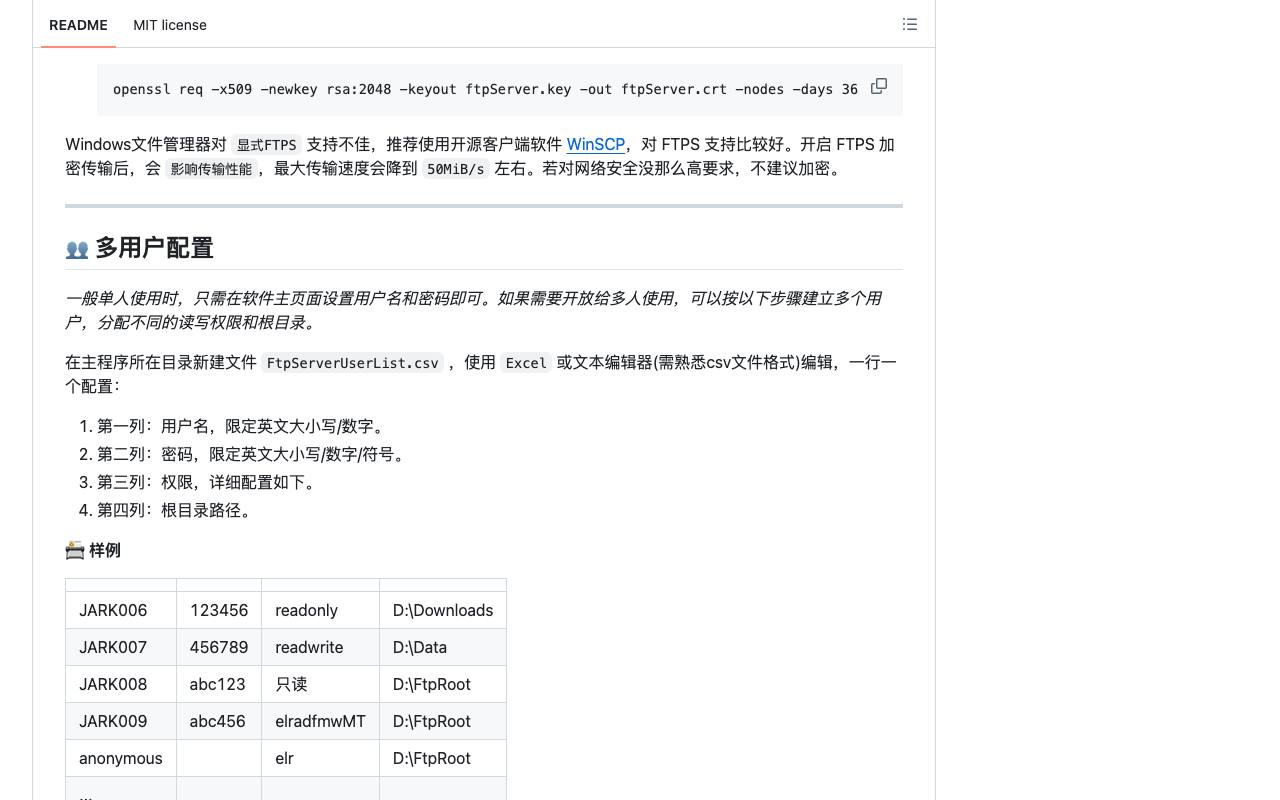Select the 50MiB/s code text
The width and height of the screenshot is (1280, 800).
[455, 169]
